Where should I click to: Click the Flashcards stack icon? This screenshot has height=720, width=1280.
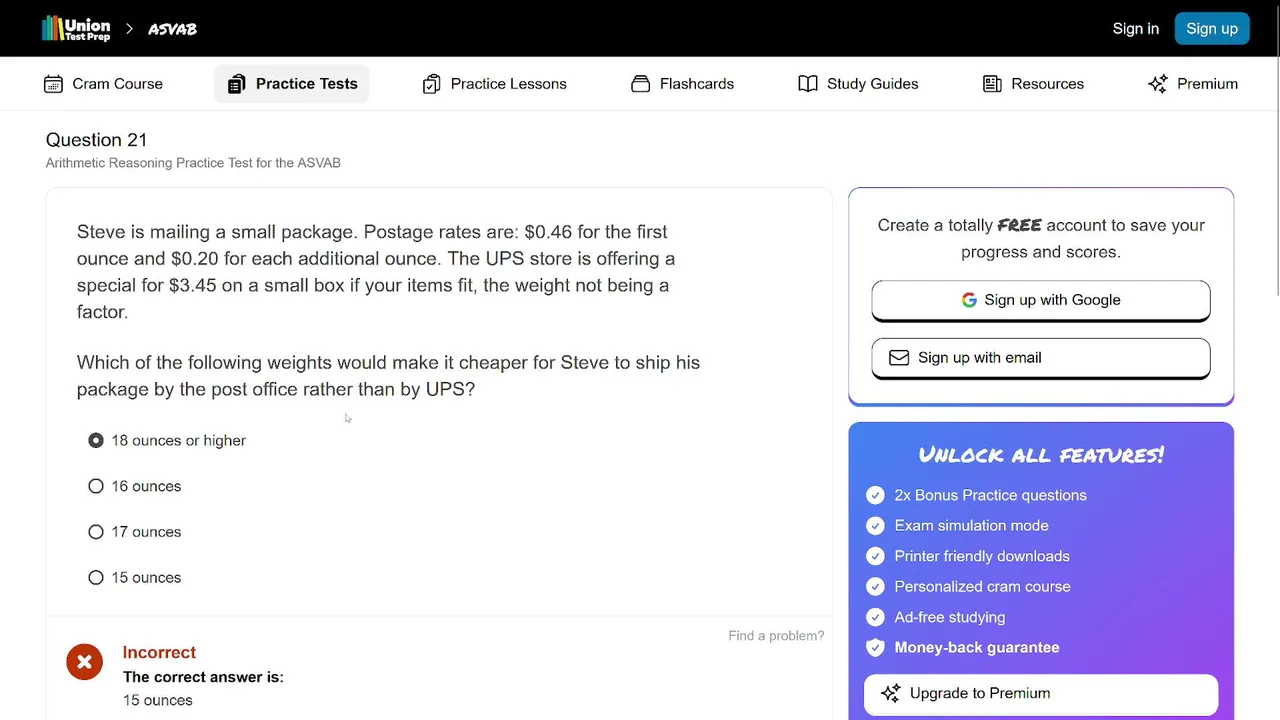[640, 84]
